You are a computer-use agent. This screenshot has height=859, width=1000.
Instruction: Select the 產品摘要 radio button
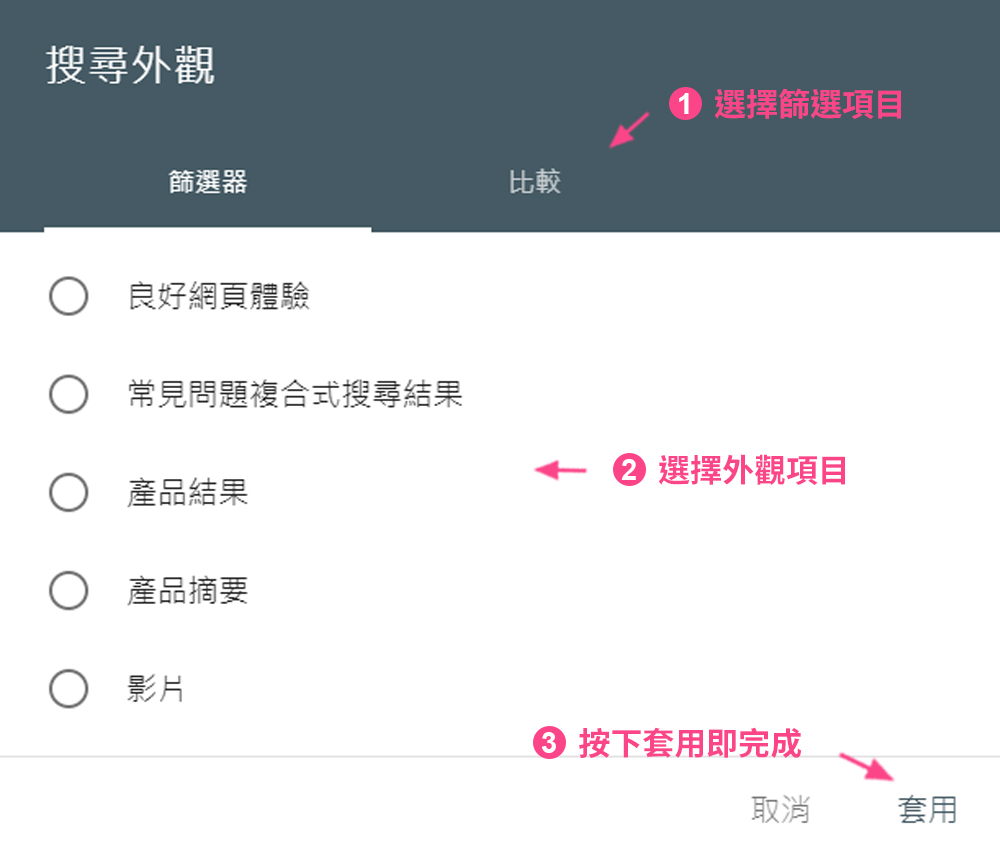68,591
